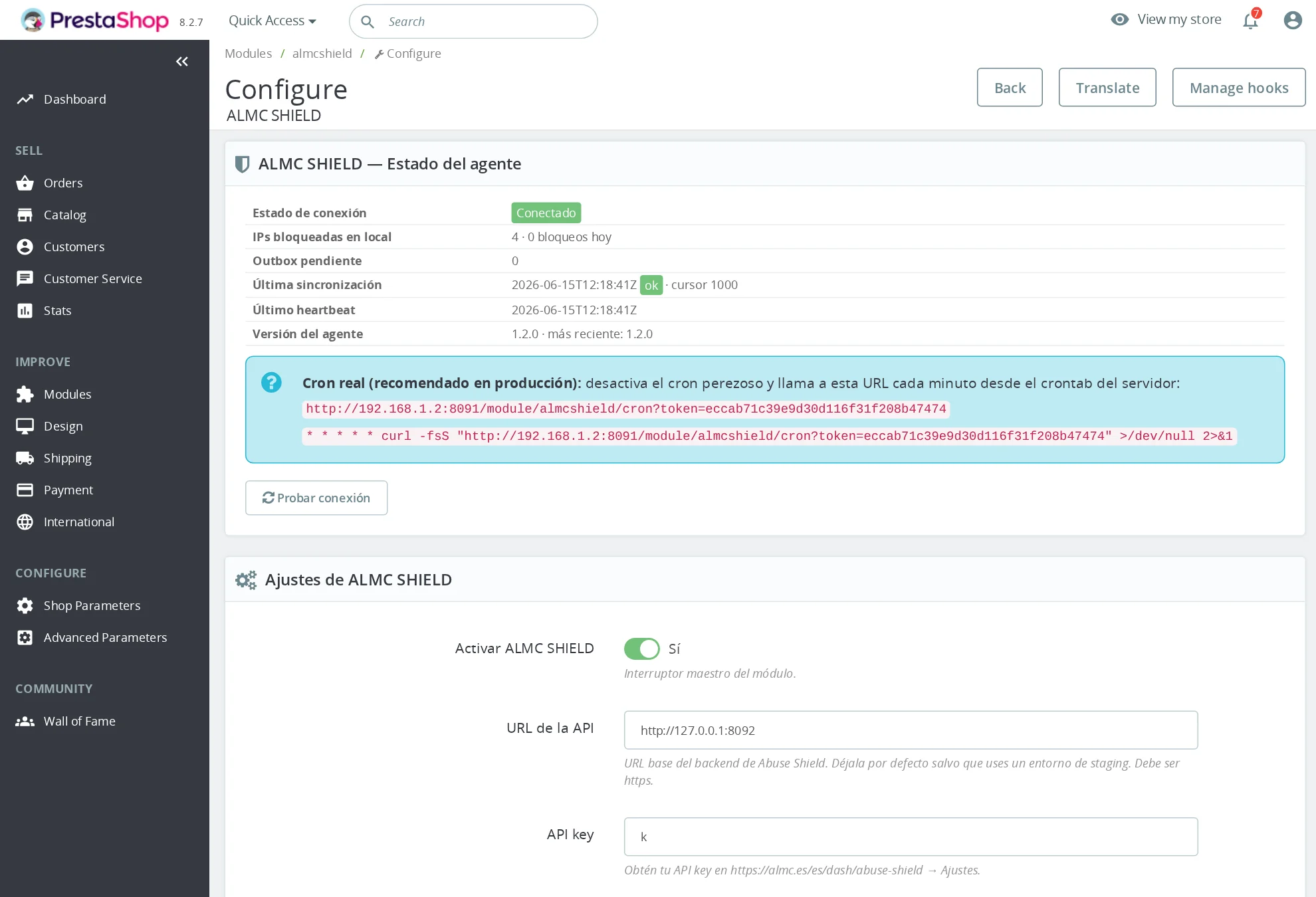The image size is (1316, 897).
Task: Toggle the Activar ALMC SHIELD switch
Action: point(641,648)
